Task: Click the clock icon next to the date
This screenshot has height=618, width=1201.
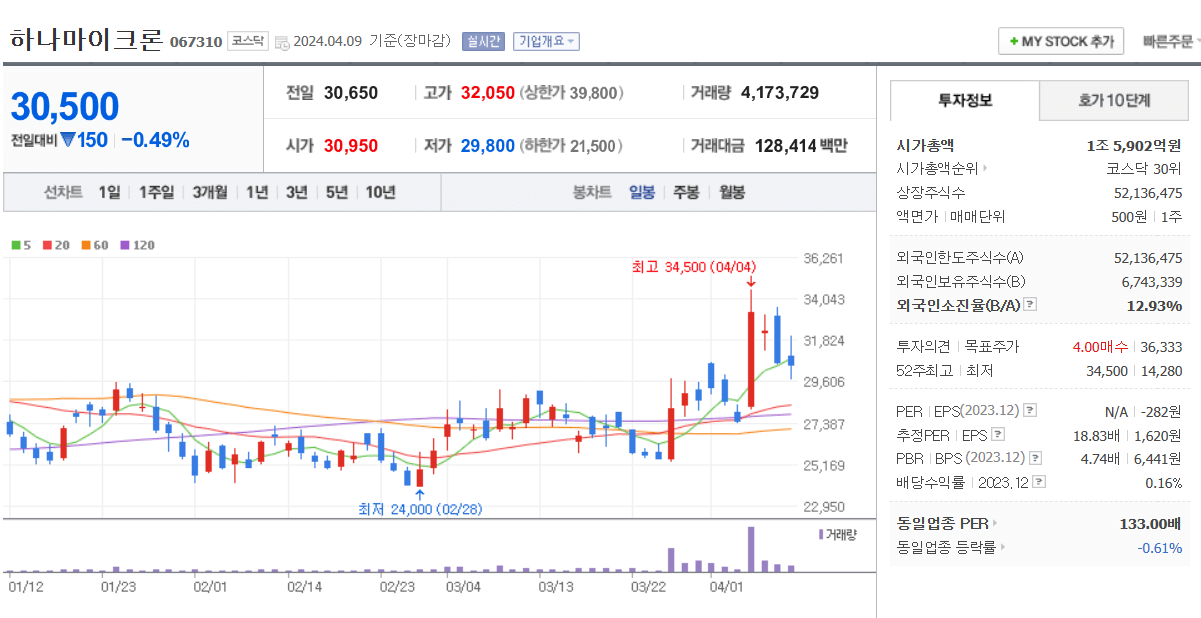Action: pyautogui.click(x=282, y=42)
